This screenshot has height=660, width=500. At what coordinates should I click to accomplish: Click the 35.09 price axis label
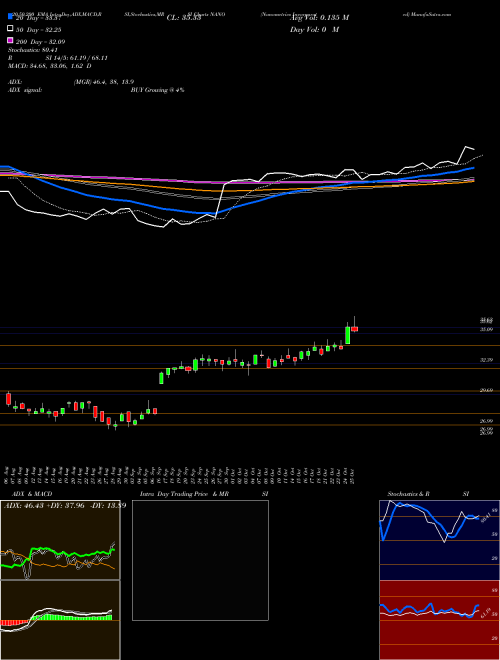(486, 329)
